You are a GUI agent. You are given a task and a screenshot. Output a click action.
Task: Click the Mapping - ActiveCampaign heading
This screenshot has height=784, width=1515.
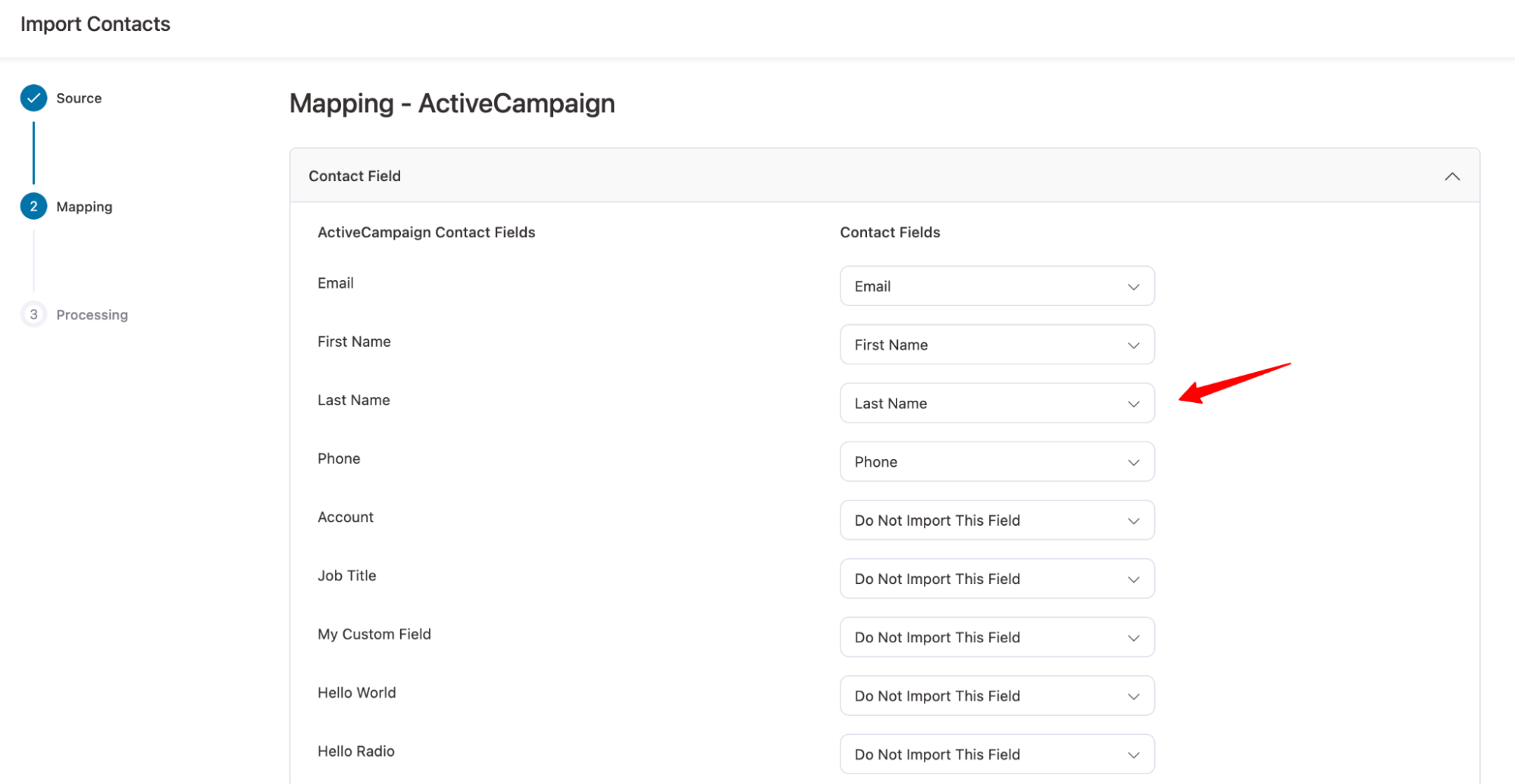452,103
